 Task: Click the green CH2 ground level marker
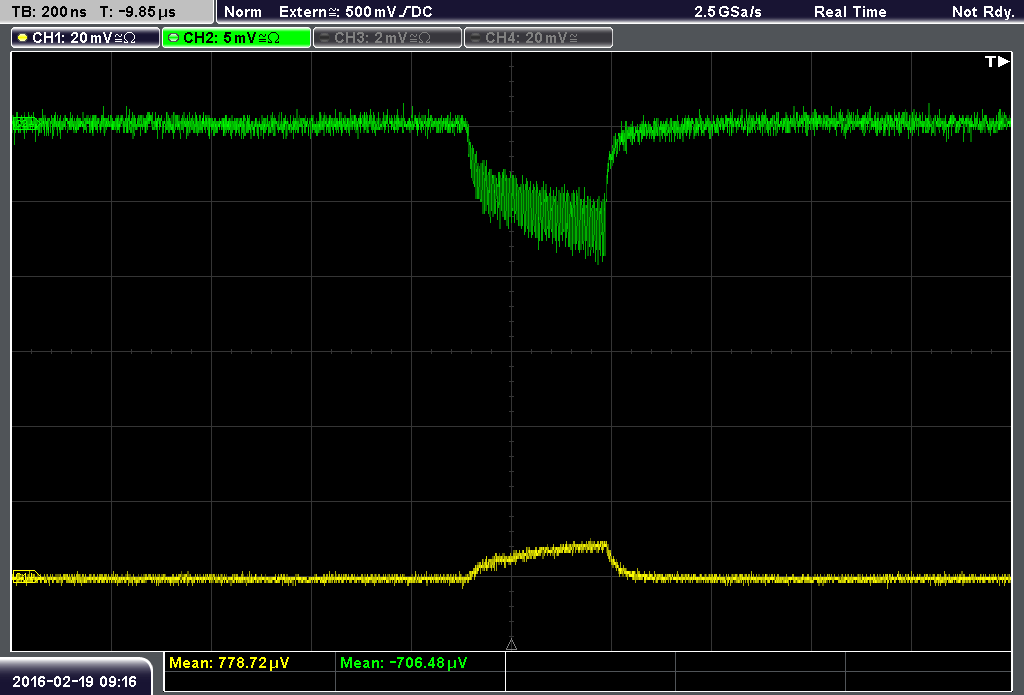point(25,123)
